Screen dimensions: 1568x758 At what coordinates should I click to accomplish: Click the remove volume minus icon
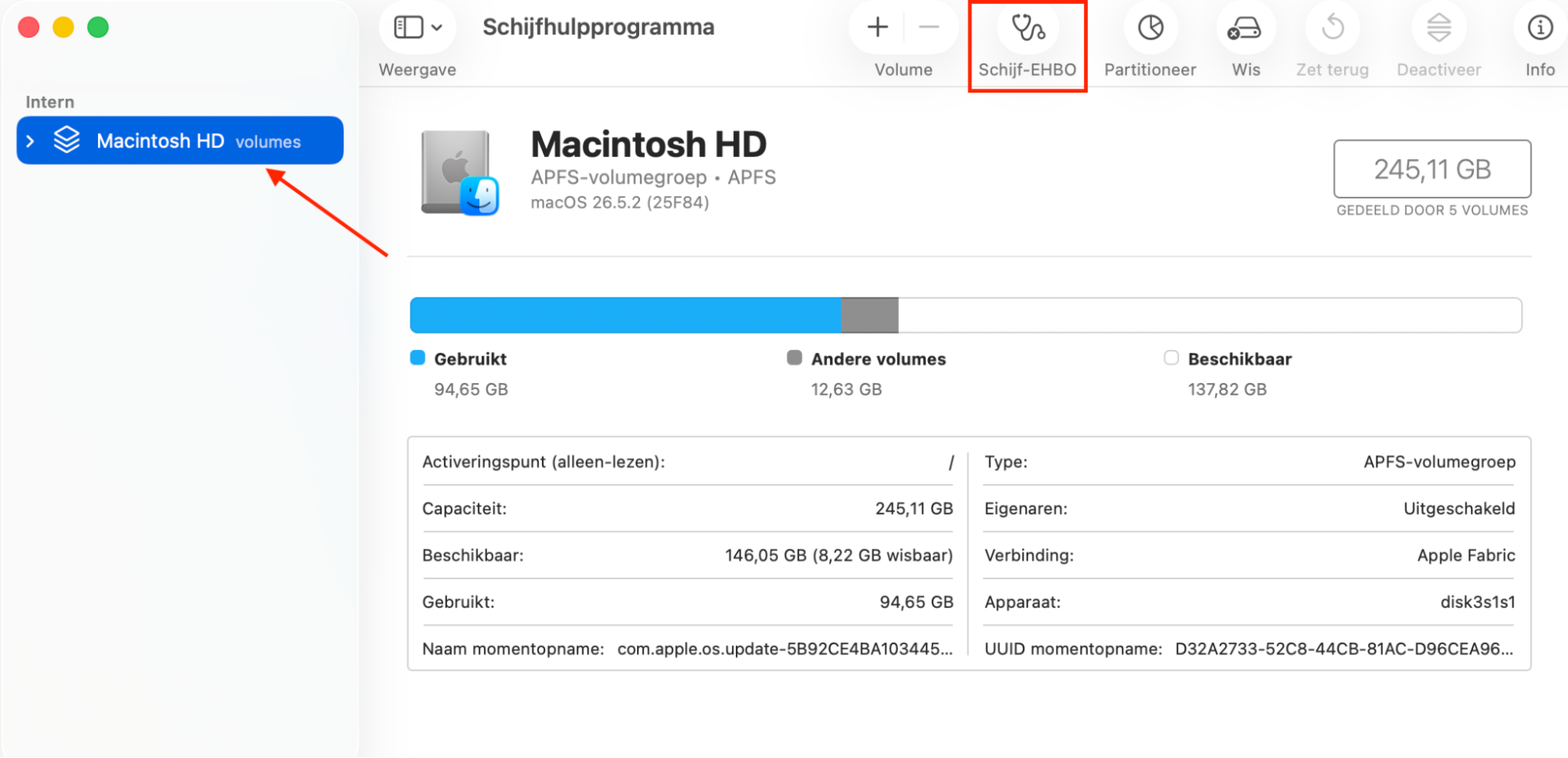coord(929,27)
